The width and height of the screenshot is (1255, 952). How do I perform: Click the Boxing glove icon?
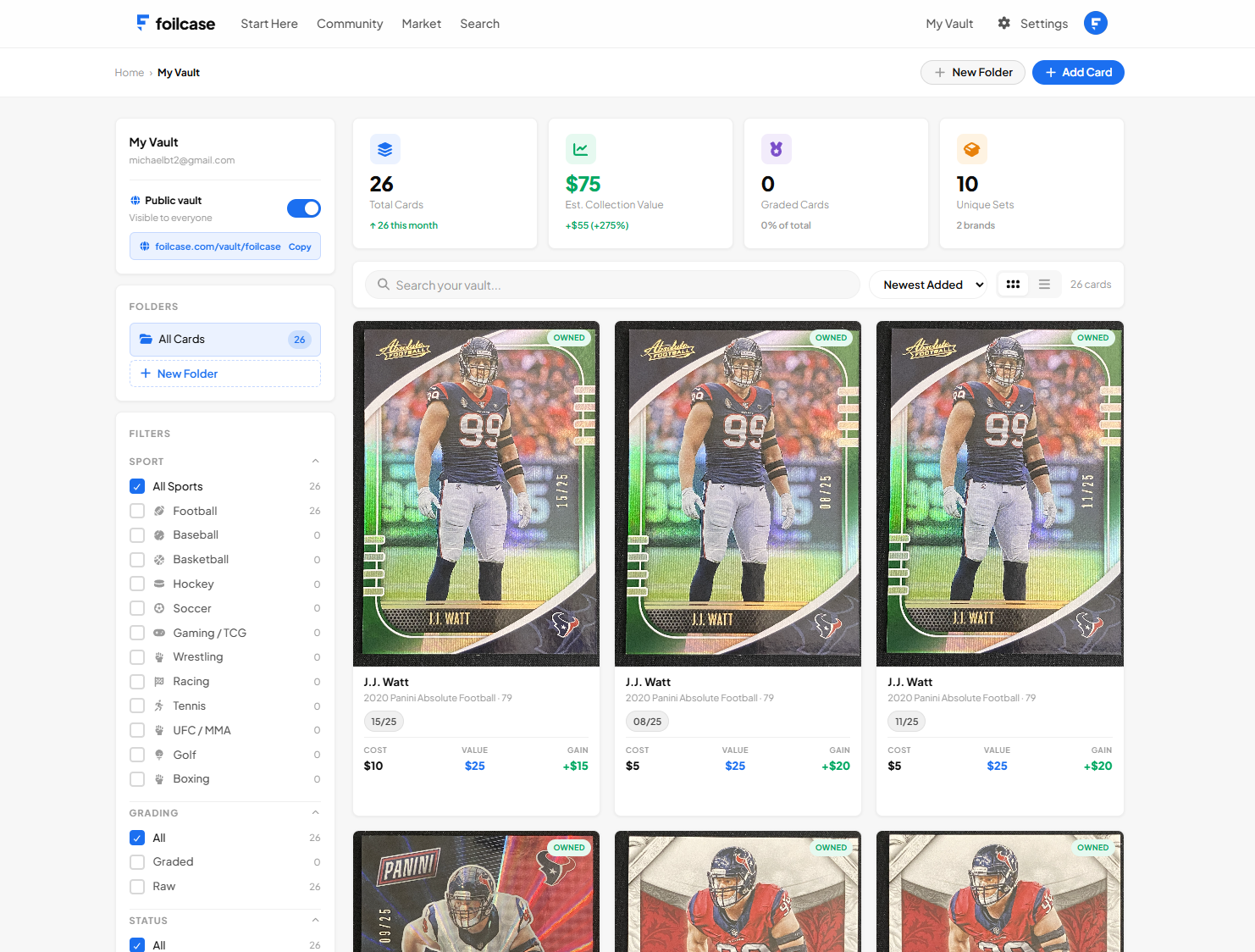pyautogui.click(x=159, y=779)
